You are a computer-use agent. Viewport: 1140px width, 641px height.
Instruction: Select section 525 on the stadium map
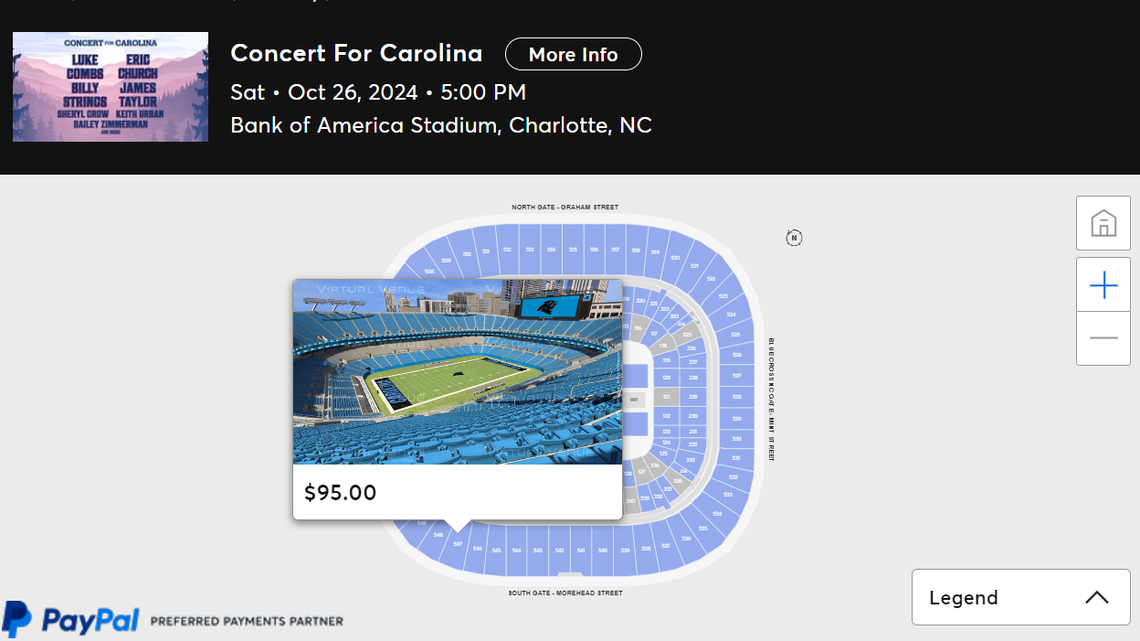735,334
